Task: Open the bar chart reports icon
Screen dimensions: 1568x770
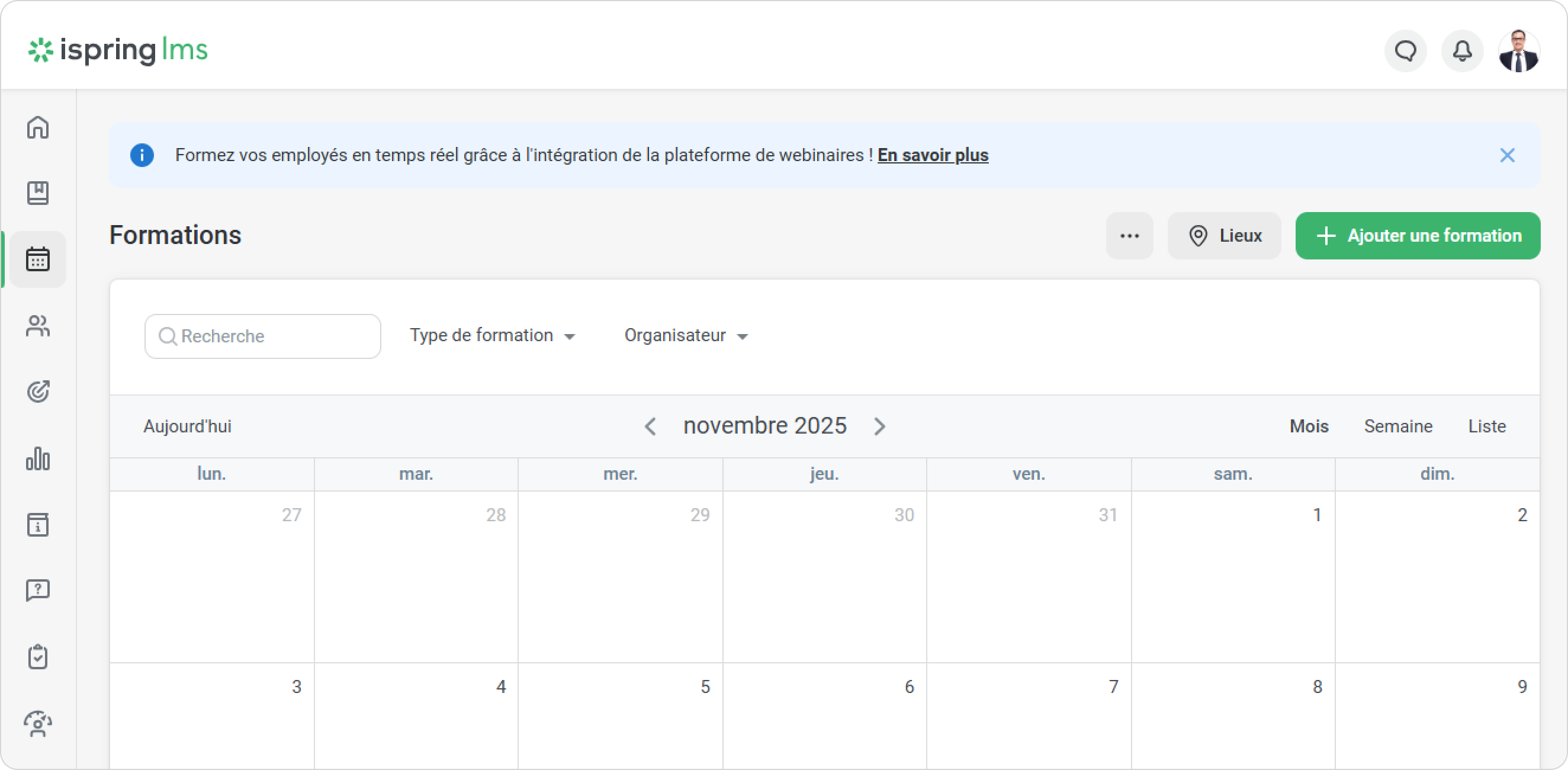Action: [38, 458]
